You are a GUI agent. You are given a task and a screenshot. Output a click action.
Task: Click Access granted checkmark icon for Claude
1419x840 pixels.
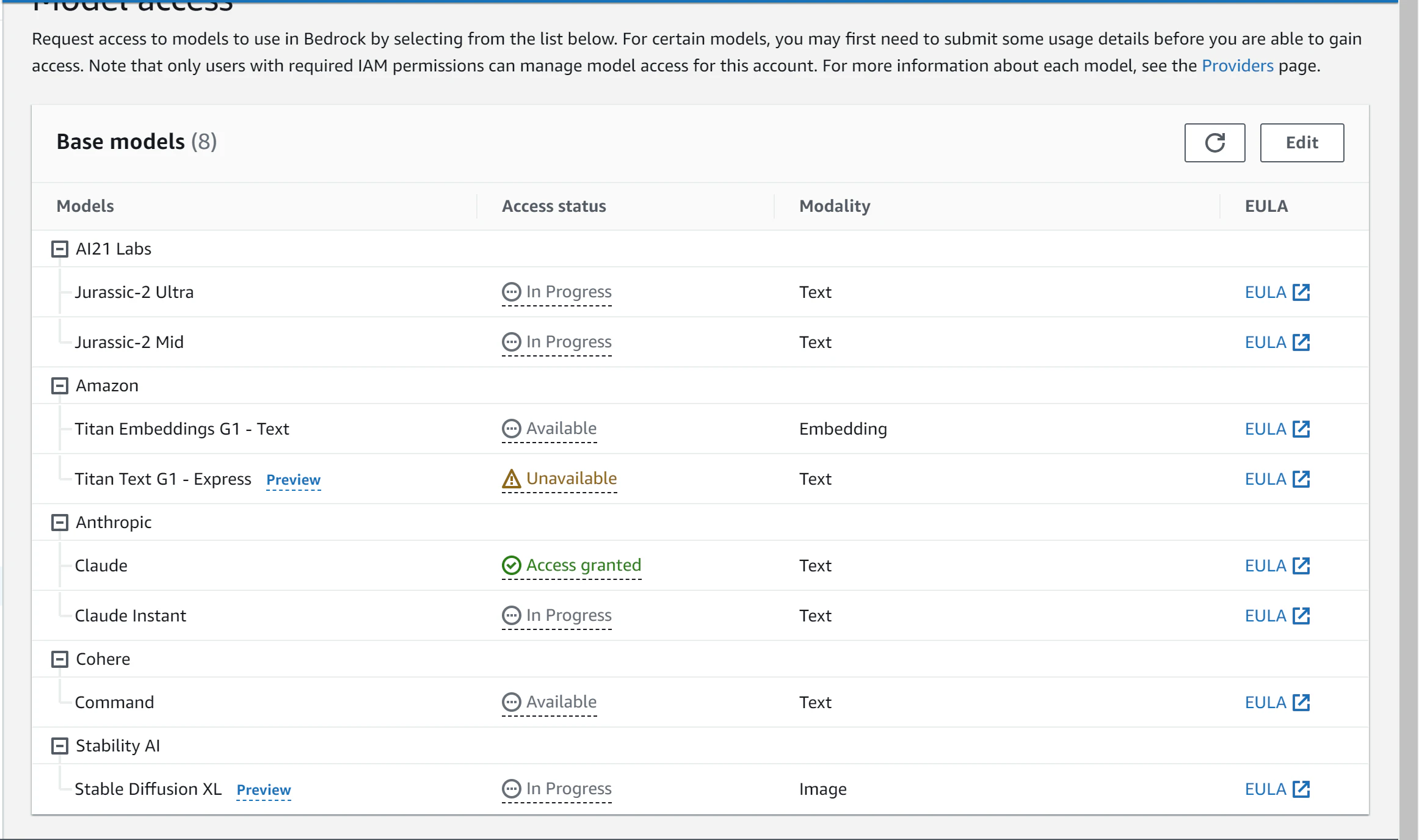[511, 566]
